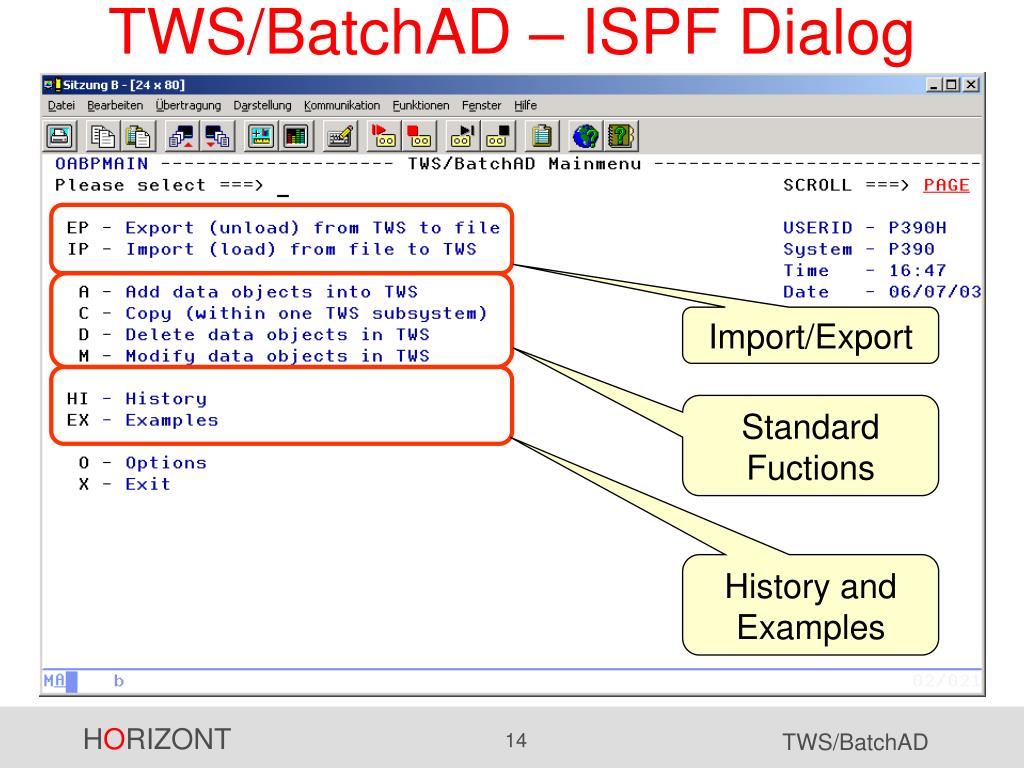
Task: Click the Paste toolbar icon
Action: [138, 136]
